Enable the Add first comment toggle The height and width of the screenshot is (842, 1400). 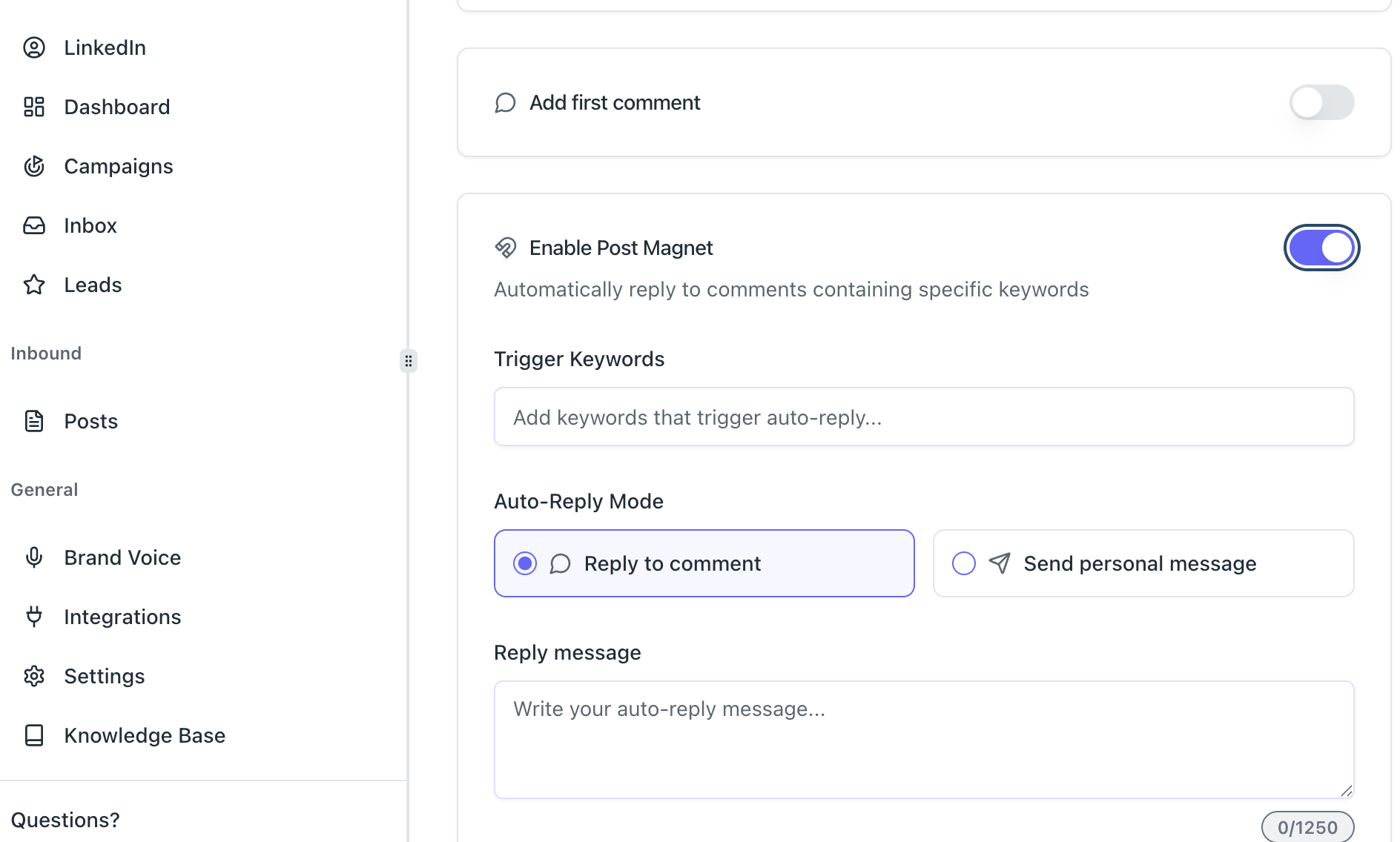[x=1321, y=102]
